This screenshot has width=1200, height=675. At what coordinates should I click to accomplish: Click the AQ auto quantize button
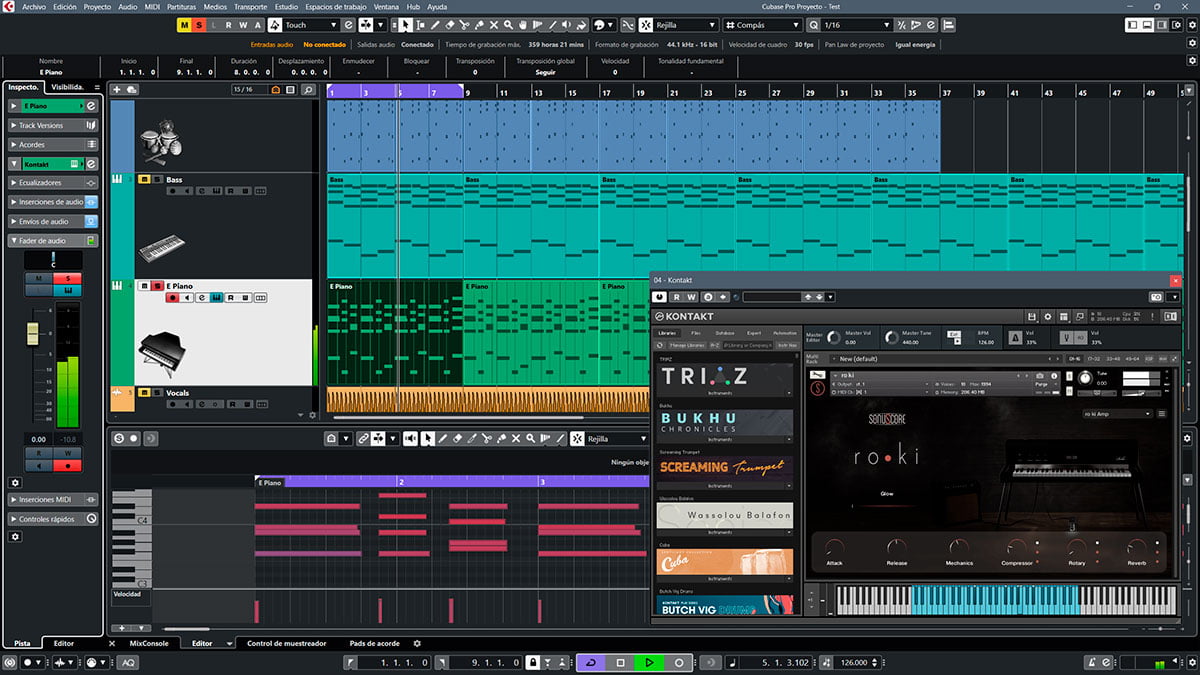pos(128,662)
